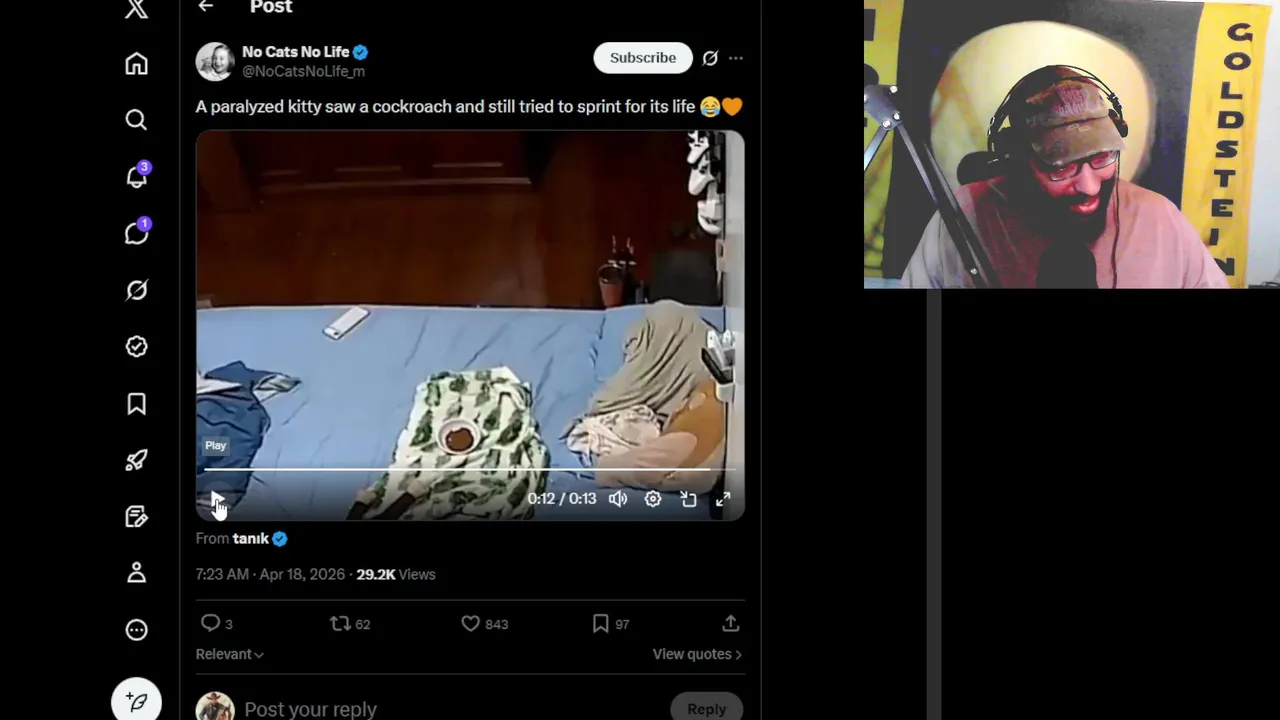
Task: Expand the Relevant replies sort dropdown
Action: [230, 654]
